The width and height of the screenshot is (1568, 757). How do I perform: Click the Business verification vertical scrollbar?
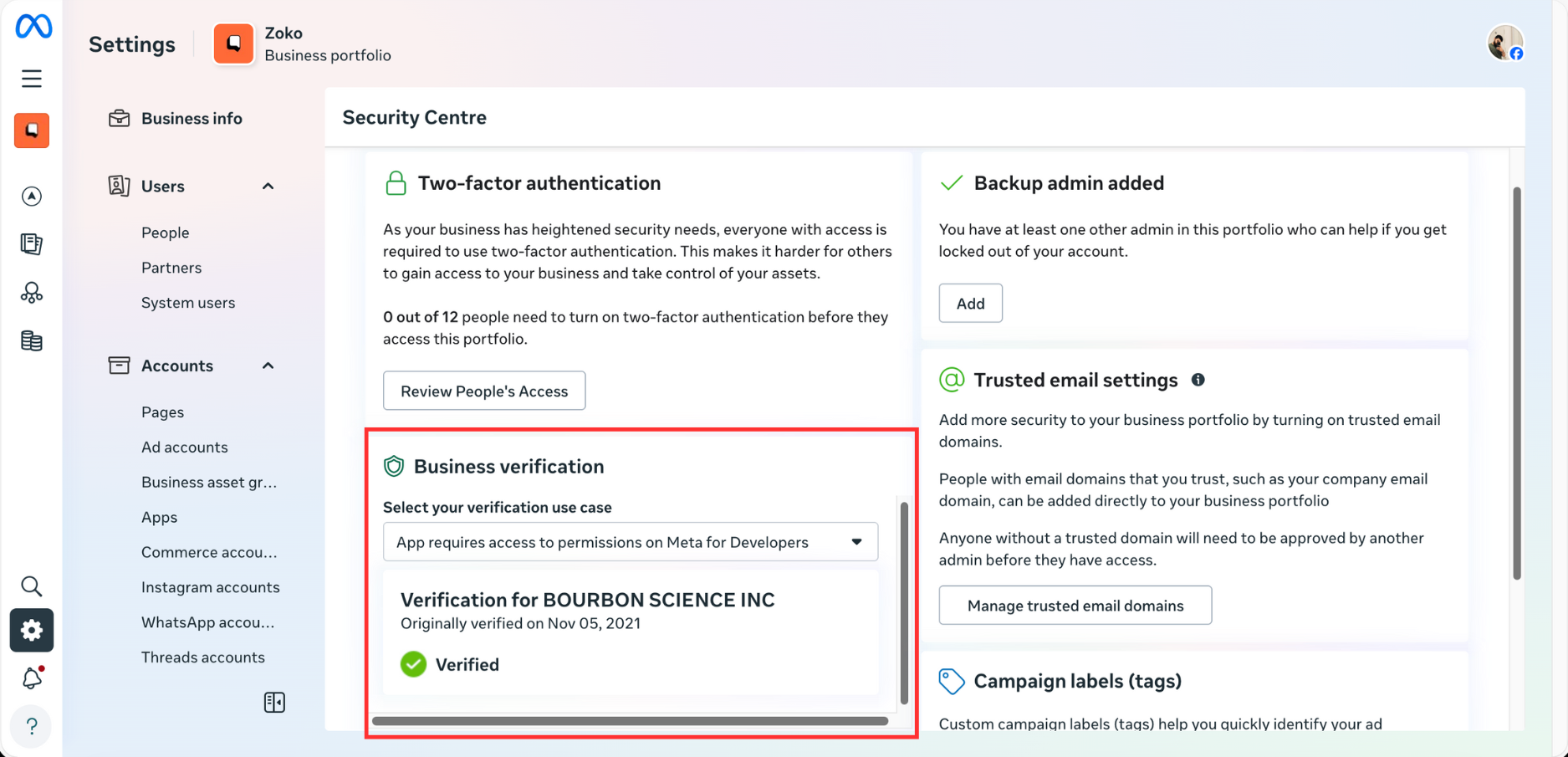(x=904, y=602)
